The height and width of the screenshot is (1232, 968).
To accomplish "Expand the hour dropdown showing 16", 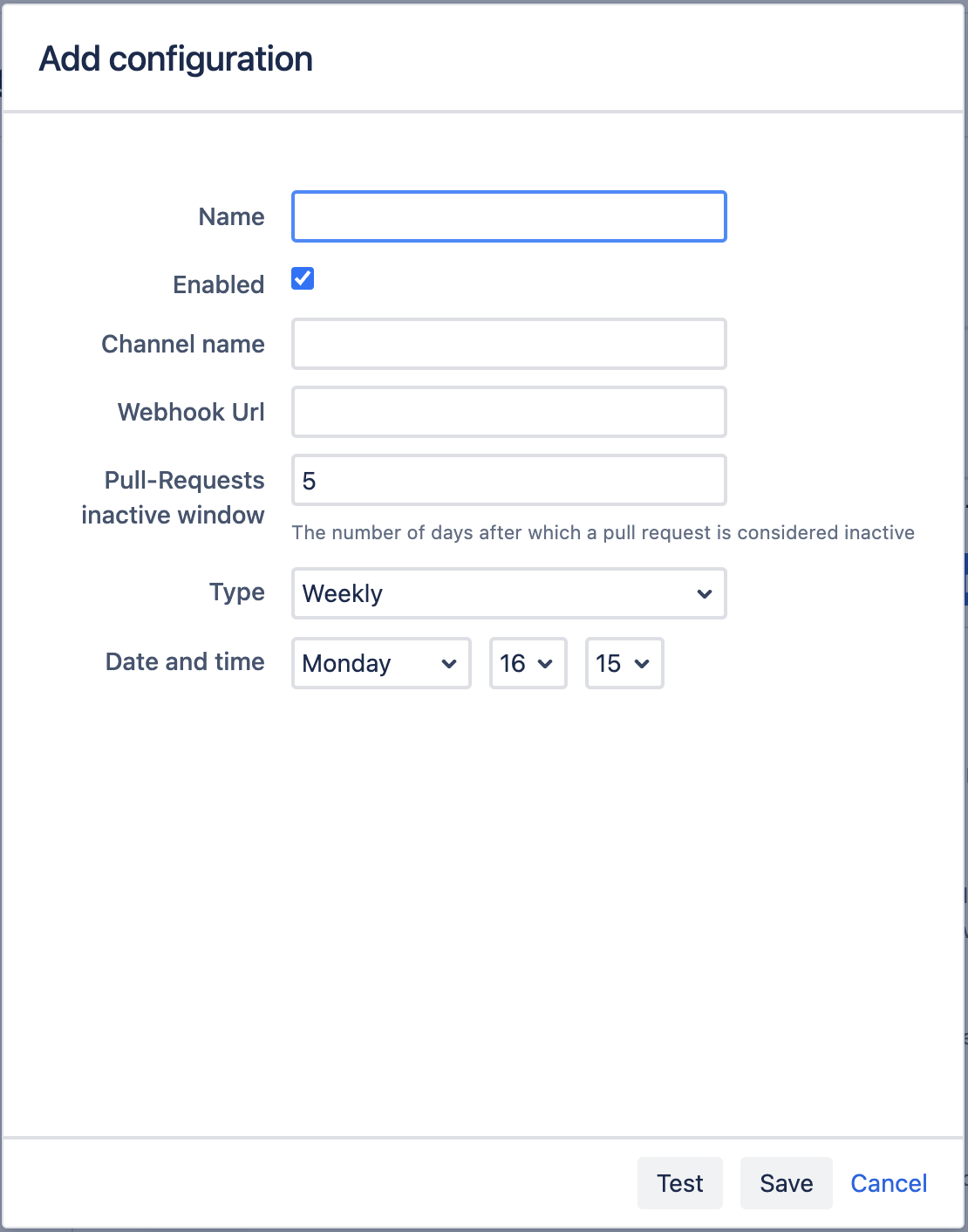I will (x=528, y=663).
